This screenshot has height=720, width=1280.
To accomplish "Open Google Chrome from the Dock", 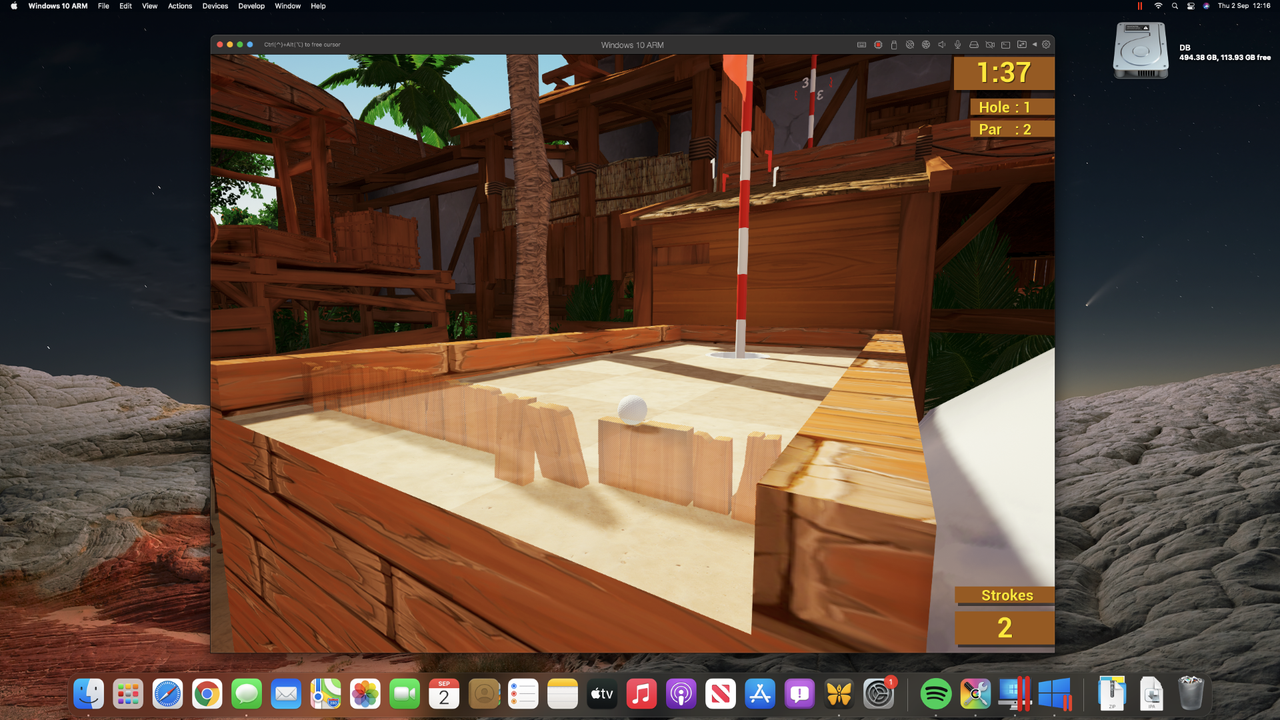I will point(207,693).
